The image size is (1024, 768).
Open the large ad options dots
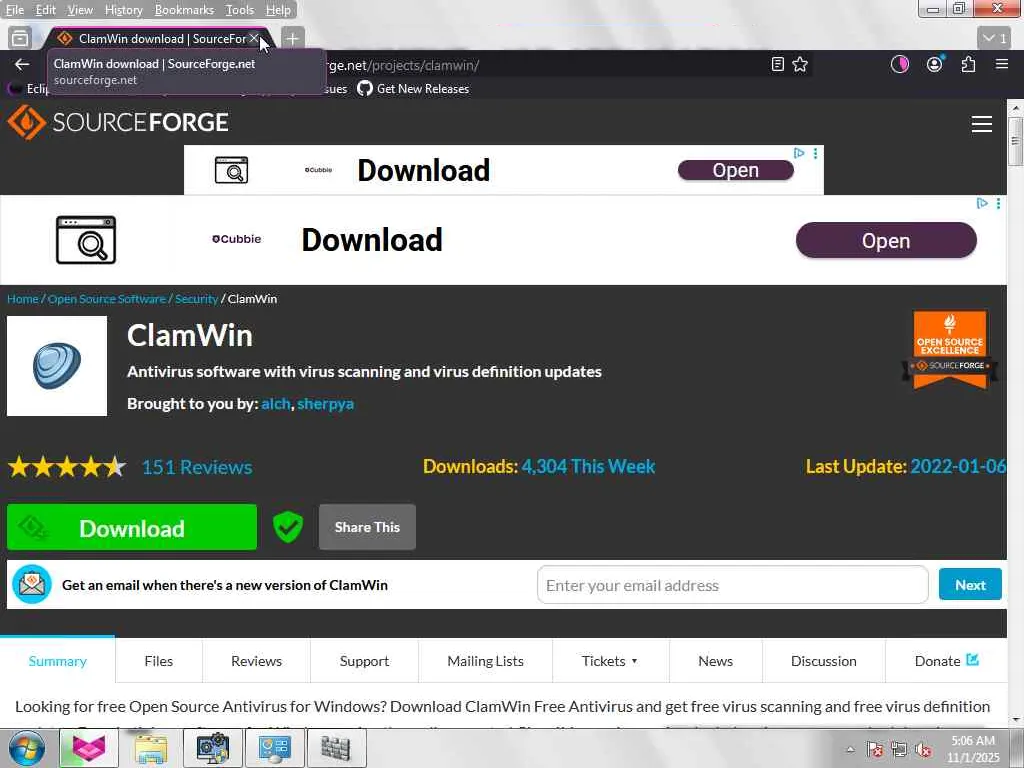coord(999,204)
